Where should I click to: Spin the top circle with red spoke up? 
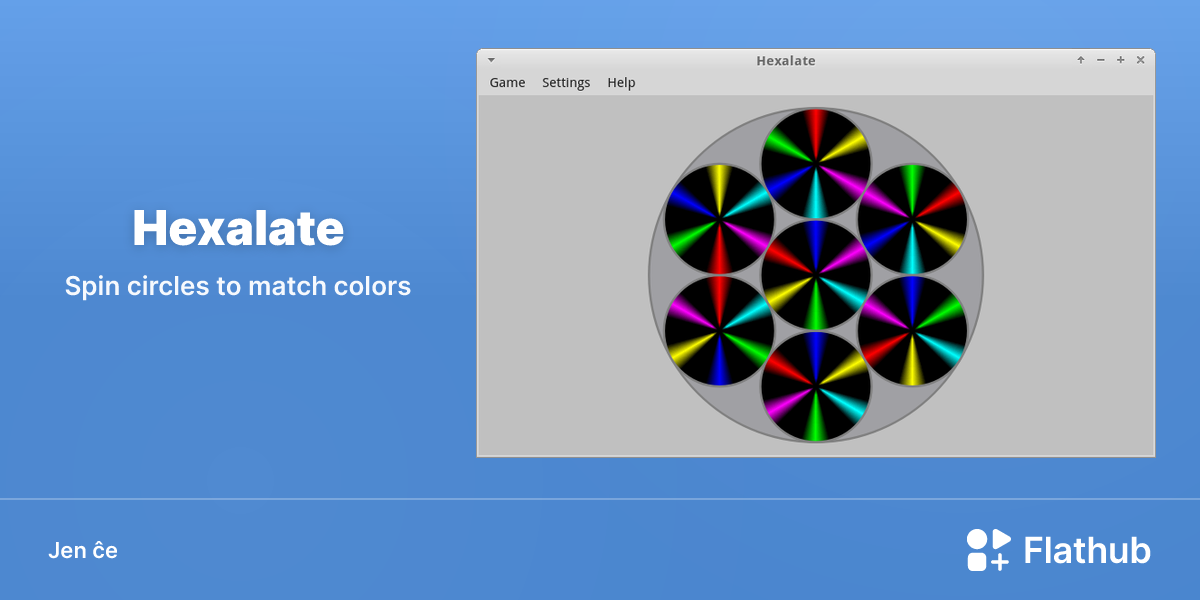(816, 163)
